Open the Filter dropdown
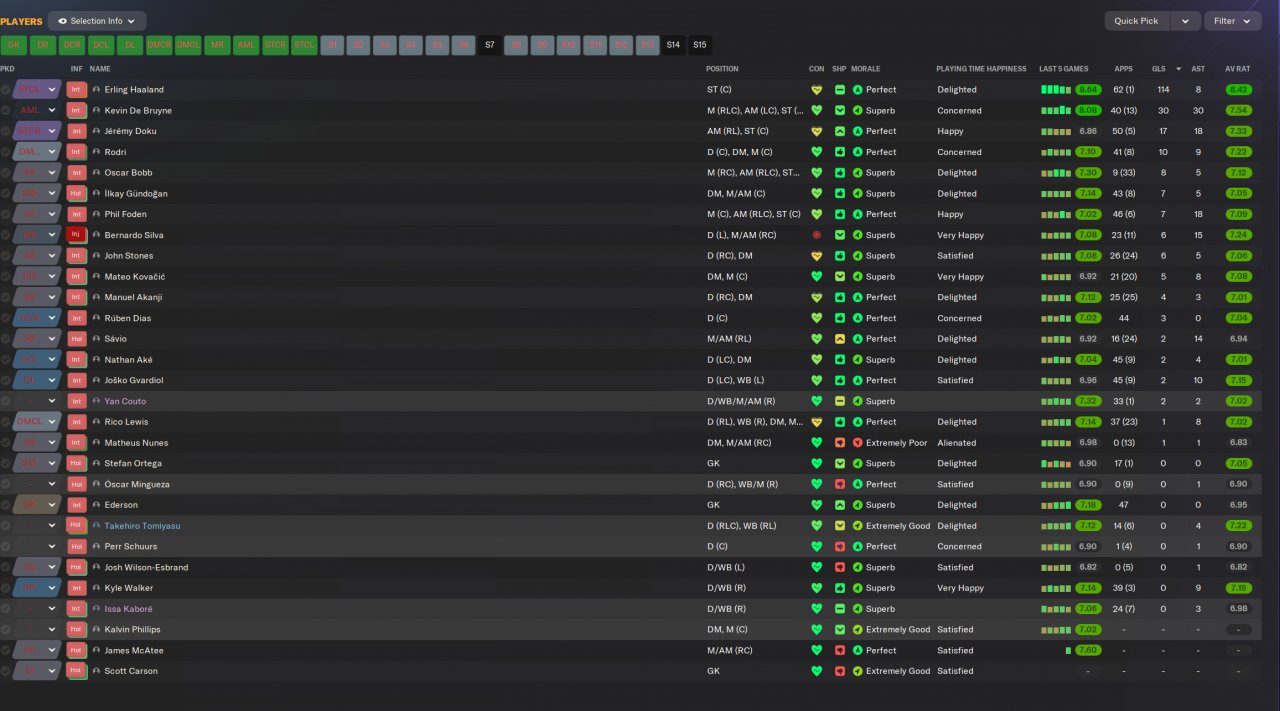The height and width of the screenshot is (711, 1280). coord(1232,21)
